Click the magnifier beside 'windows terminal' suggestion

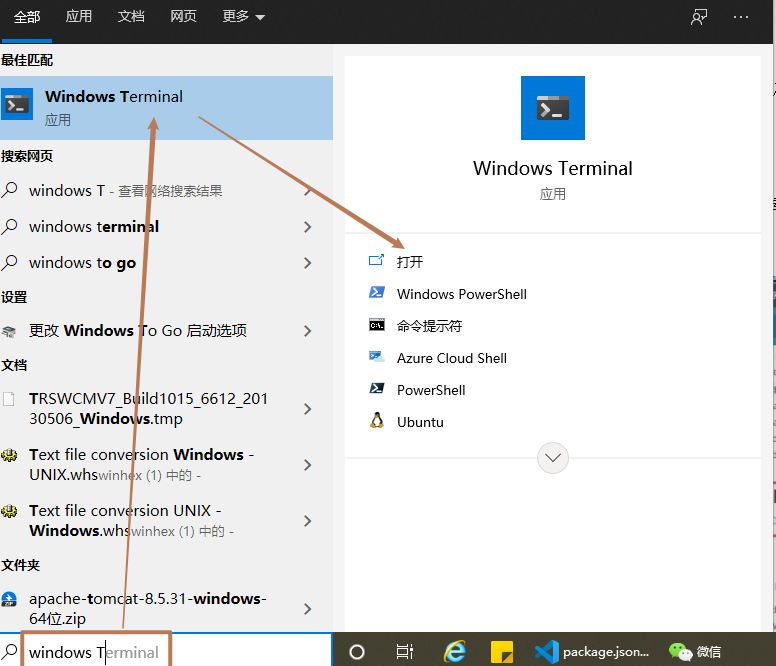pos(9,227)
